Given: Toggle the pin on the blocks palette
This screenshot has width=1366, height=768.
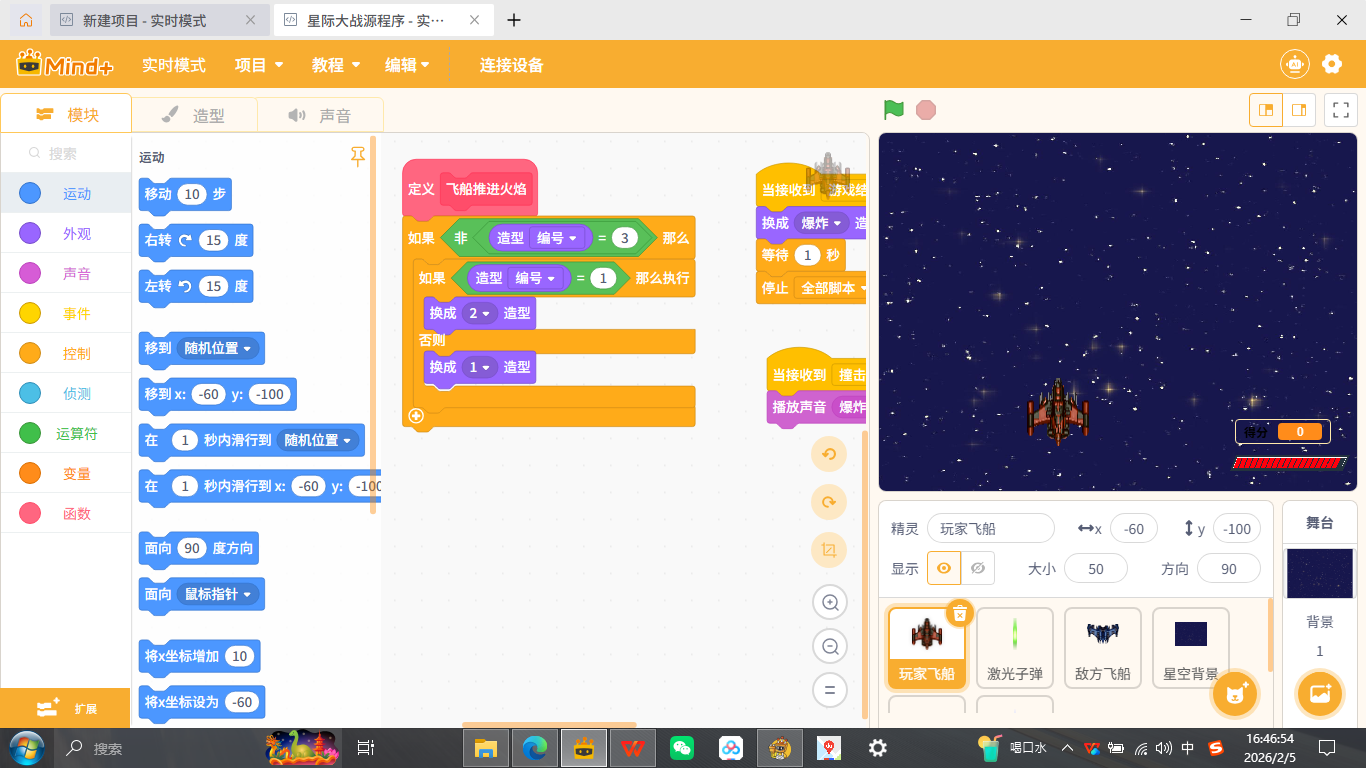Looking at the screenshot, I should pos(358,156).
